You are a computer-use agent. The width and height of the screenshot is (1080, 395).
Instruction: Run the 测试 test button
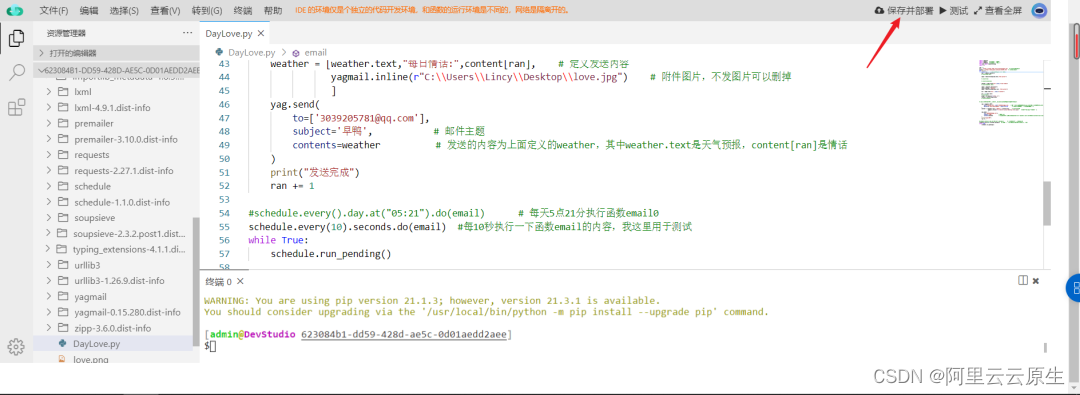(954, 10)
